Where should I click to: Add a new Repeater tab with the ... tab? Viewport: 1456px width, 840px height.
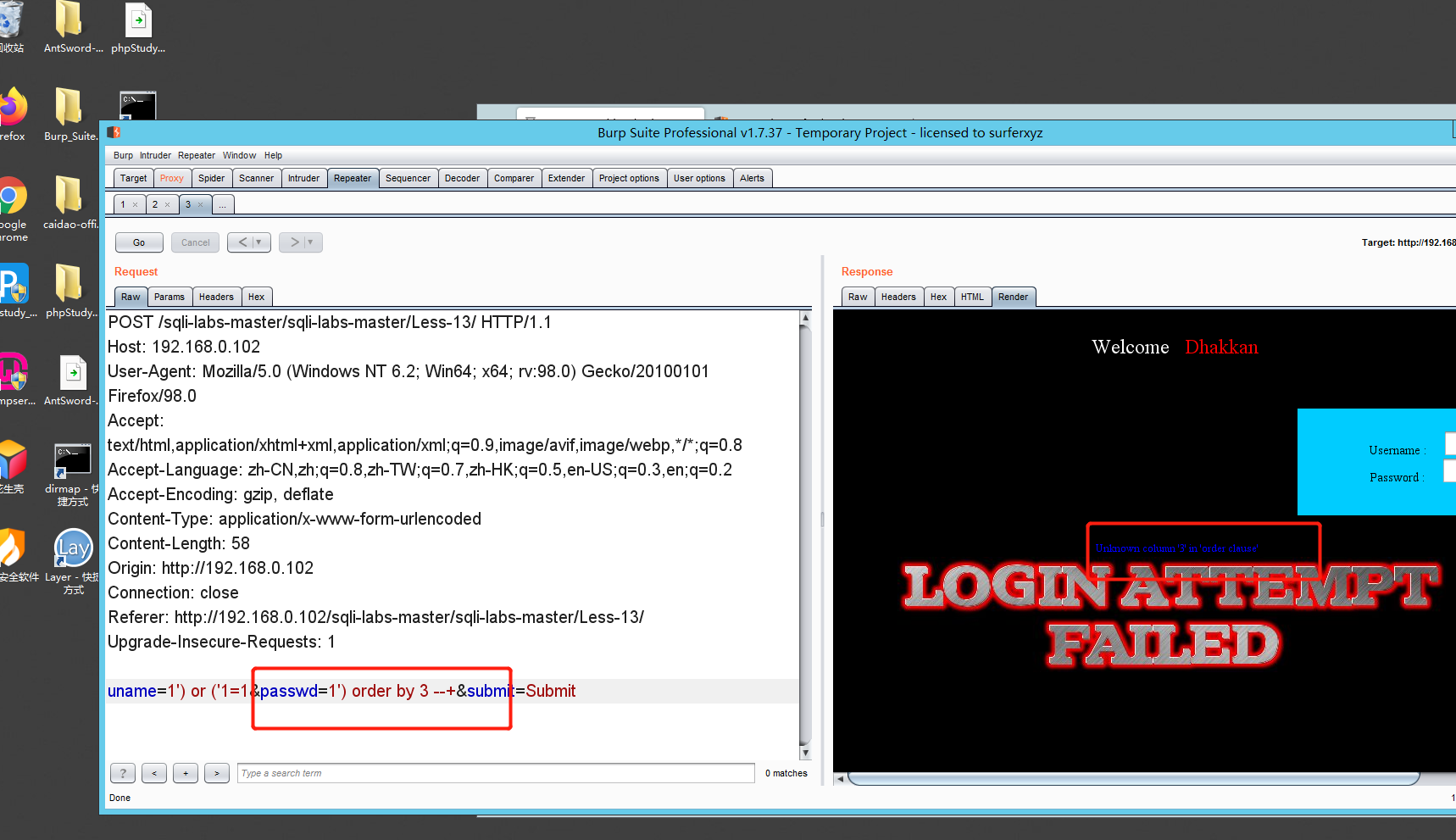click(x=223, y=204)
